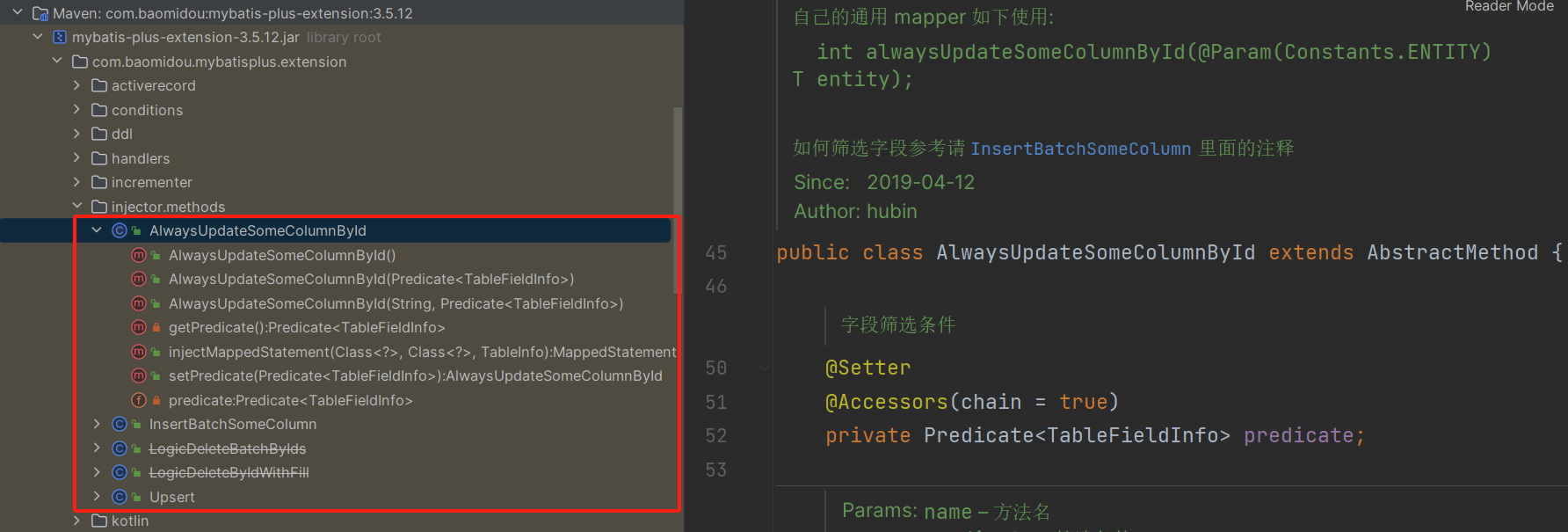1568x532 pixels.
Task: Select InsertBatchSomeColumn in the tree
Action: (x=233, y=424)
